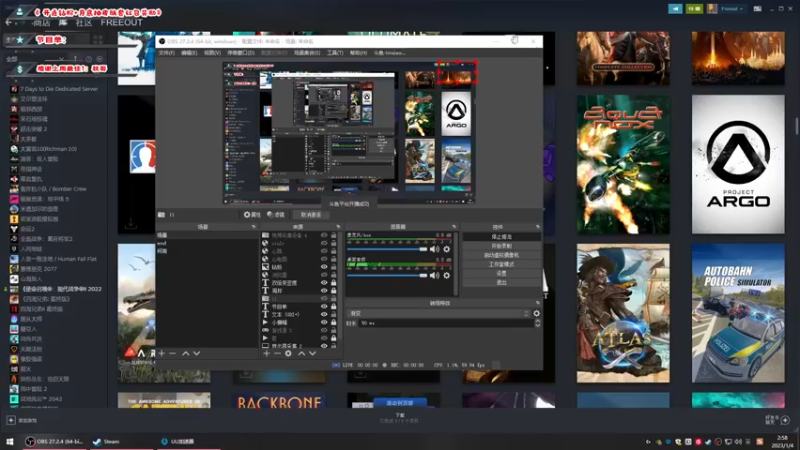Open OBS source properties gear in sources toolbar
The image size is (800, 450).
pos(289,353)
